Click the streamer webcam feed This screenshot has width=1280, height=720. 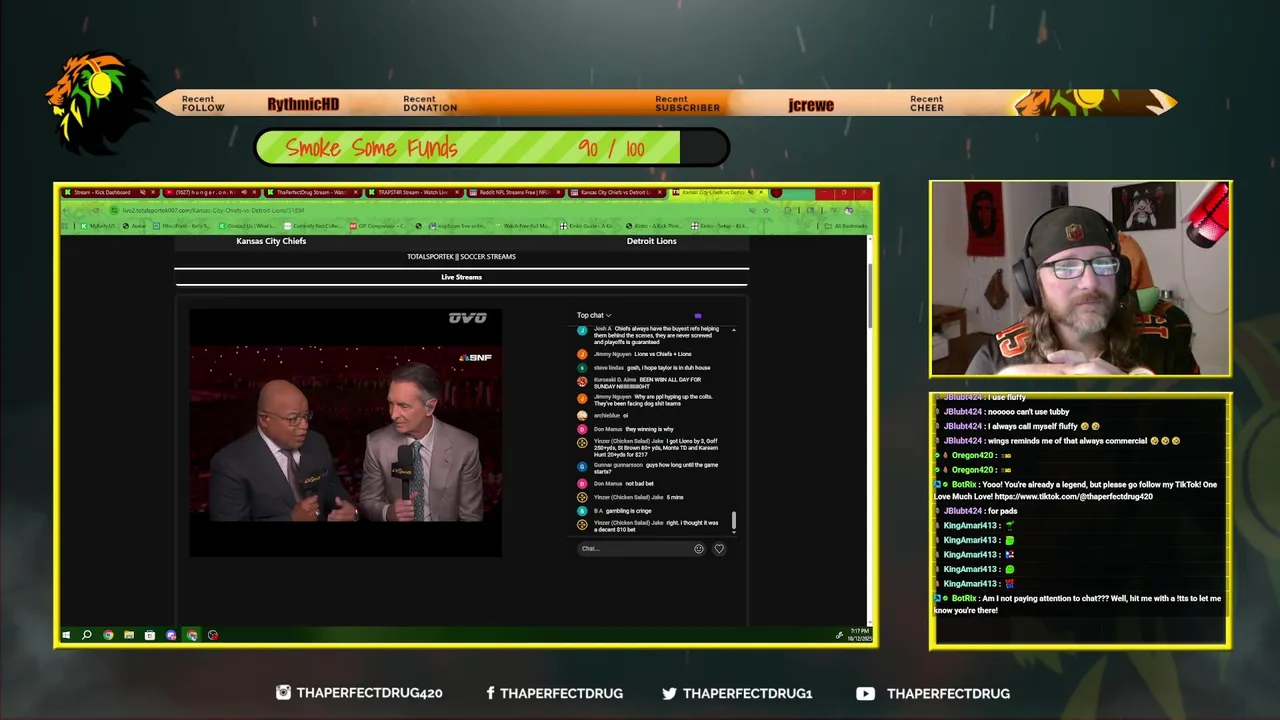coord(1080,279)
